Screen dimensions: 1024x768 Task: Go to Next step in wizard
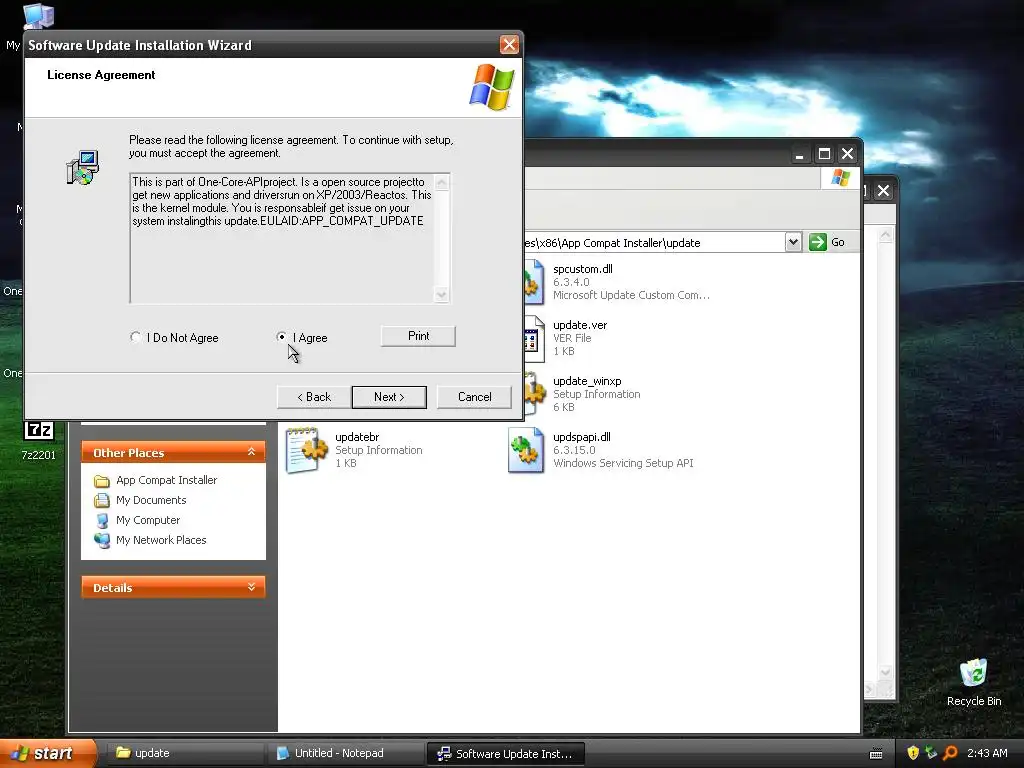[389, 397]
